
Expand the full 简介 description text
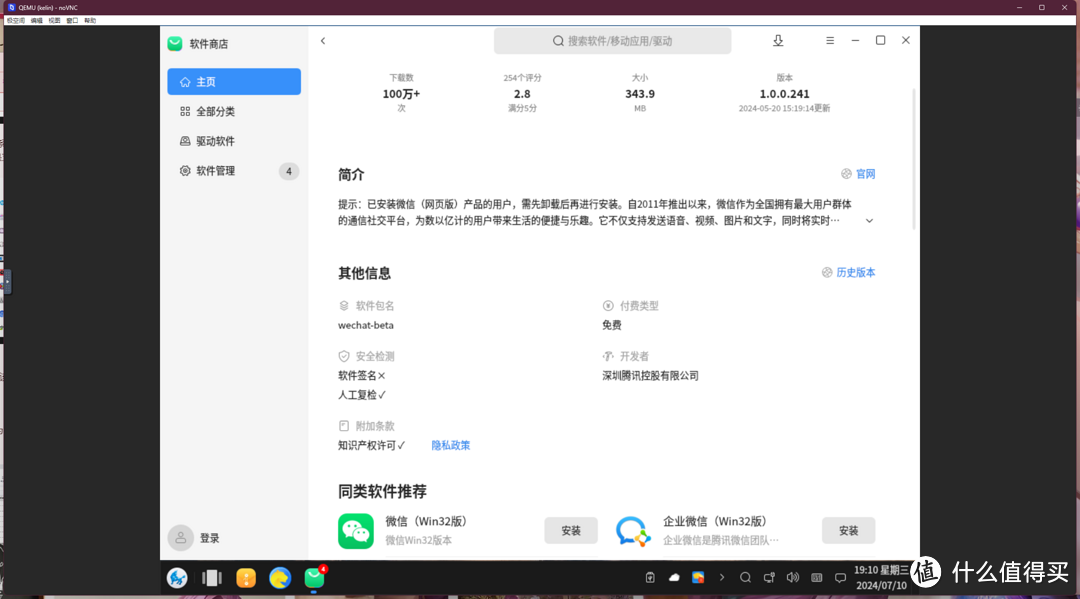(x=869, y=220)
